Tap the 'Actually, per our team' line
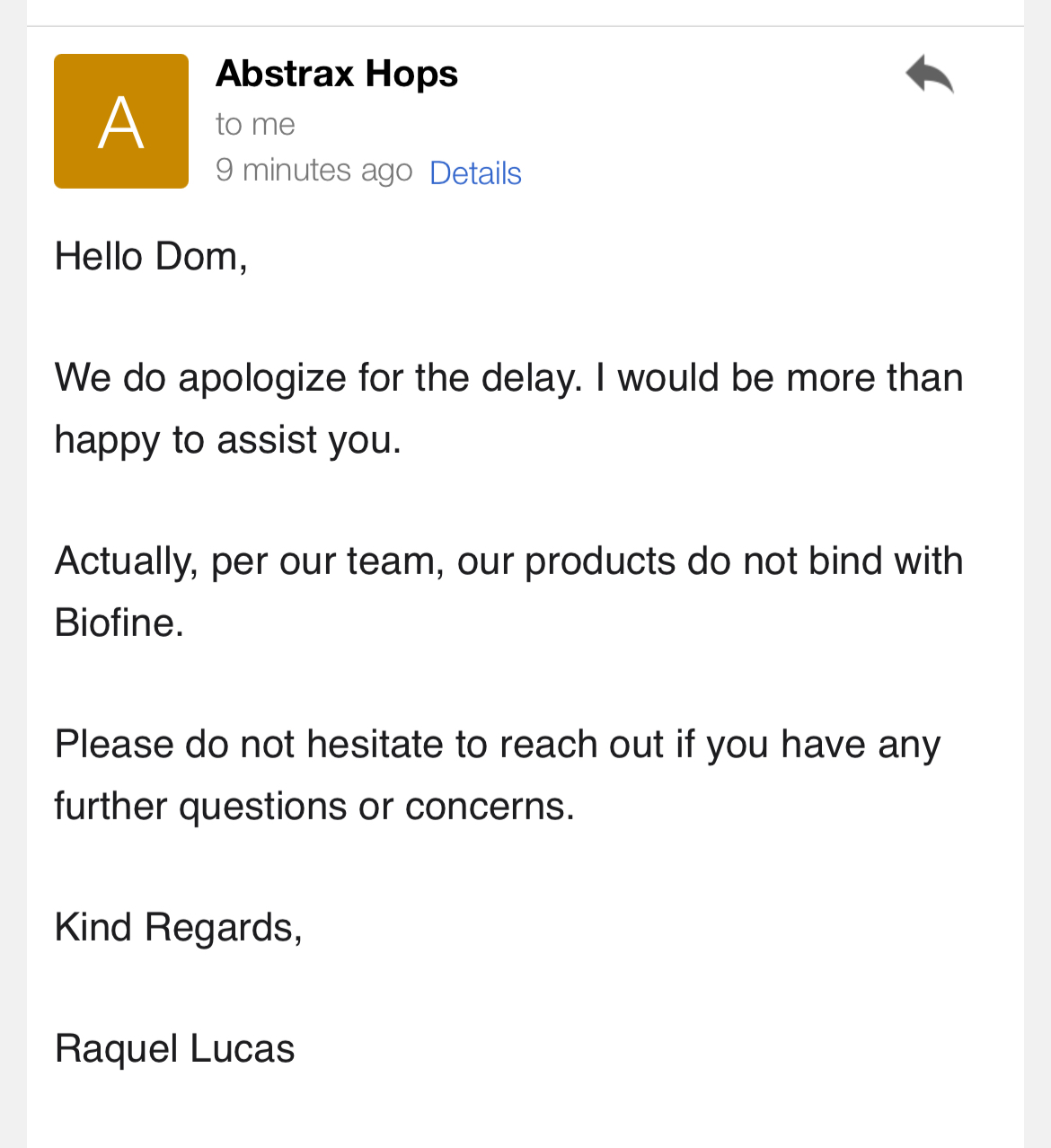 [x=508, y=561]
